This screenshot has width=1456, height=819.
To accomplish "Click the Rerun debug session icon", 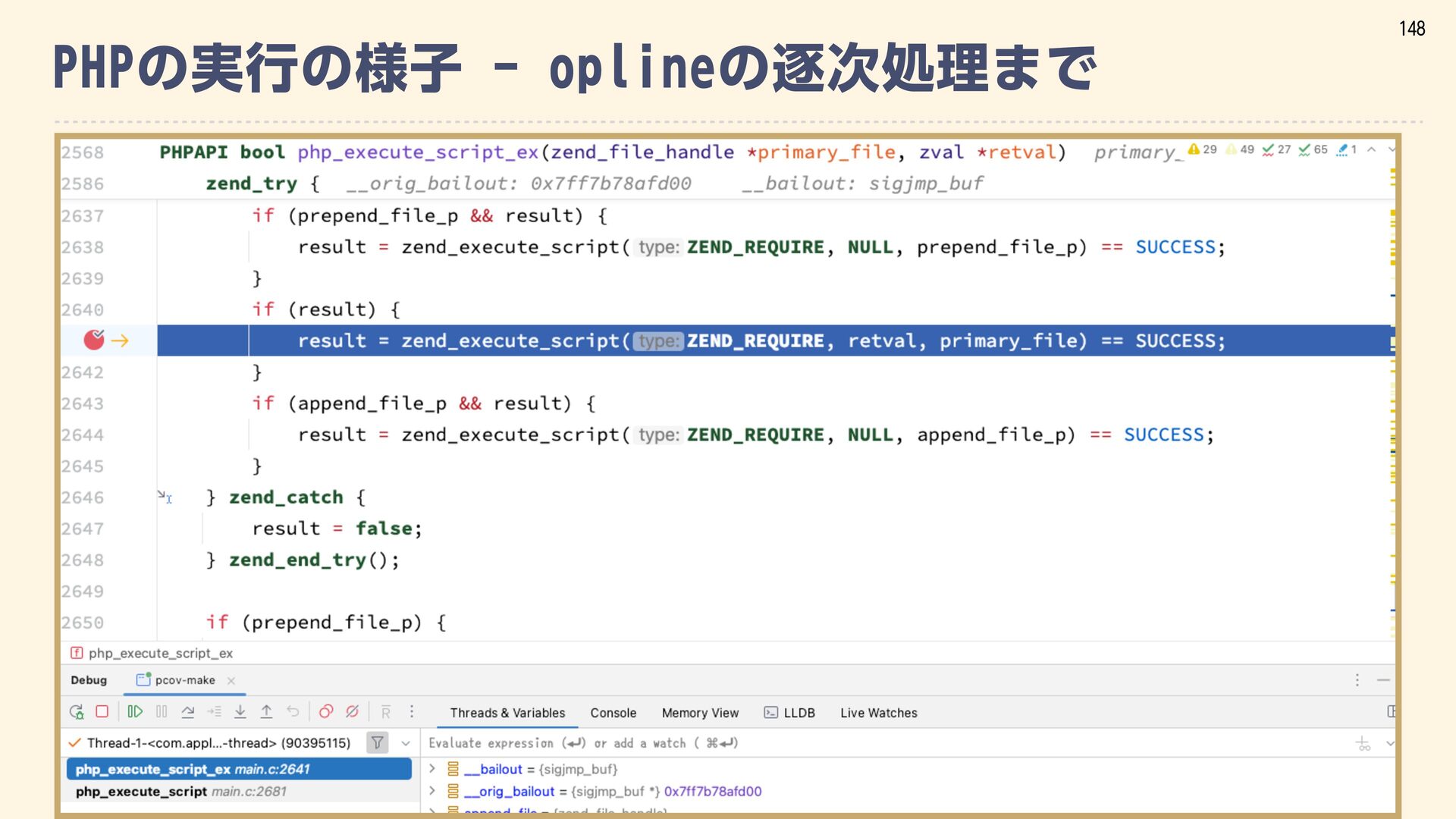I will (x=77, y=712).
